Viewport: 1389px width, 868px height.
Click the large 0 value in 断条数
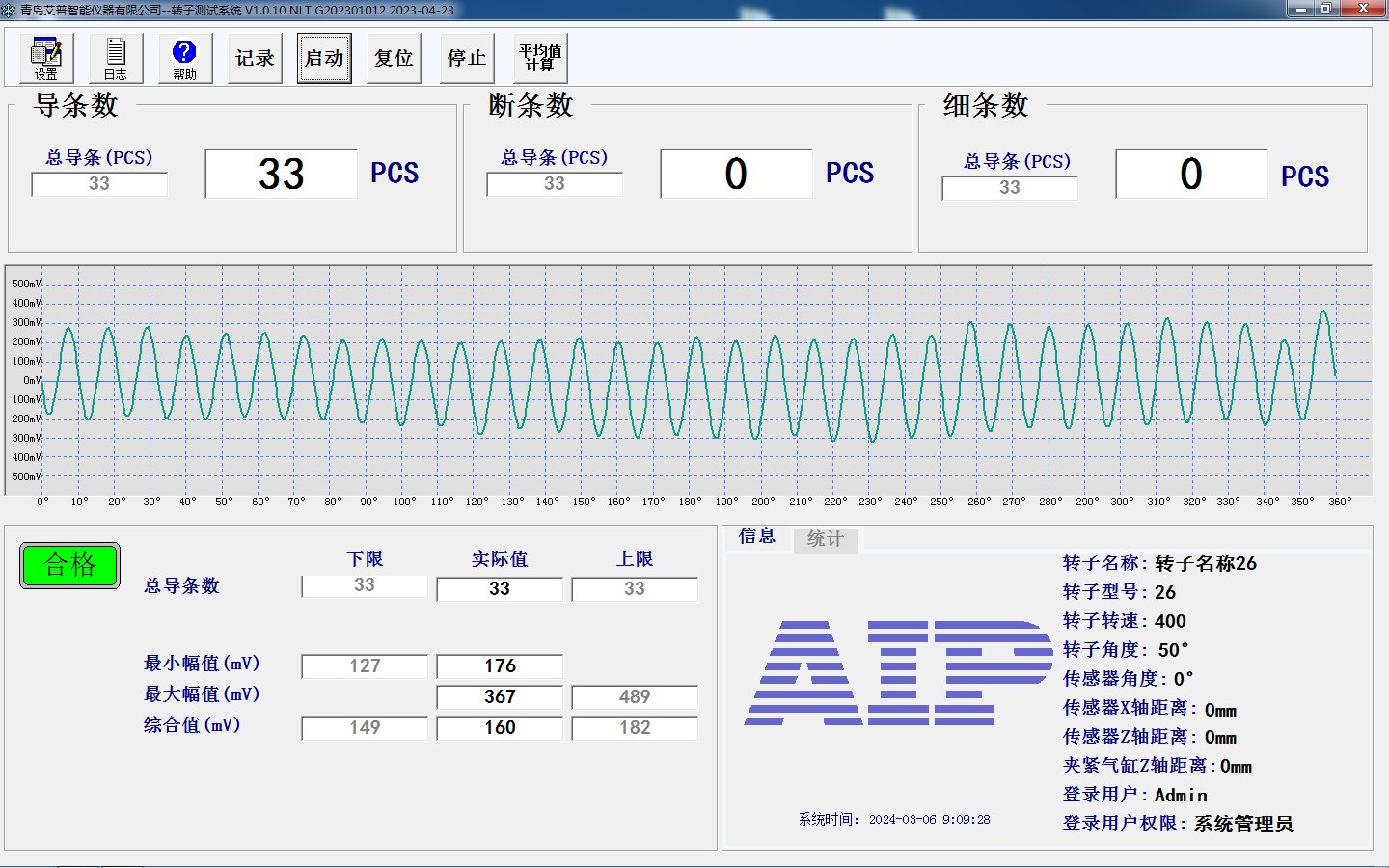[x=736, y=175]
